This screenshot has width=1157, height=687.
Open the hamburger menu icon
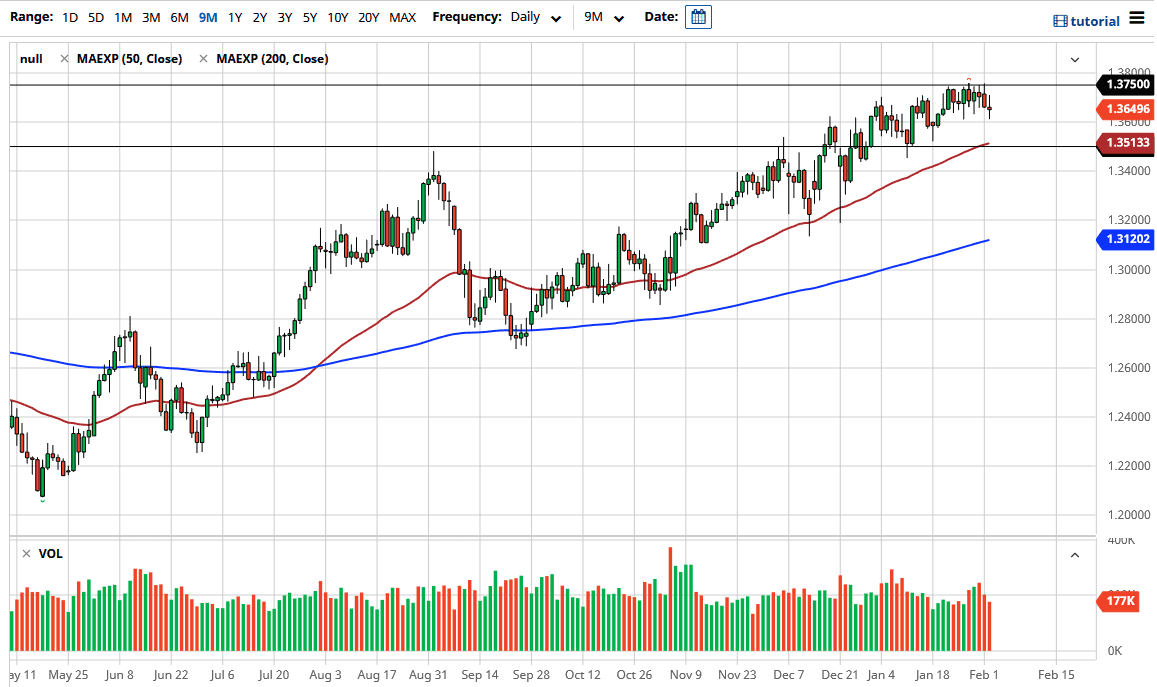1137,18
